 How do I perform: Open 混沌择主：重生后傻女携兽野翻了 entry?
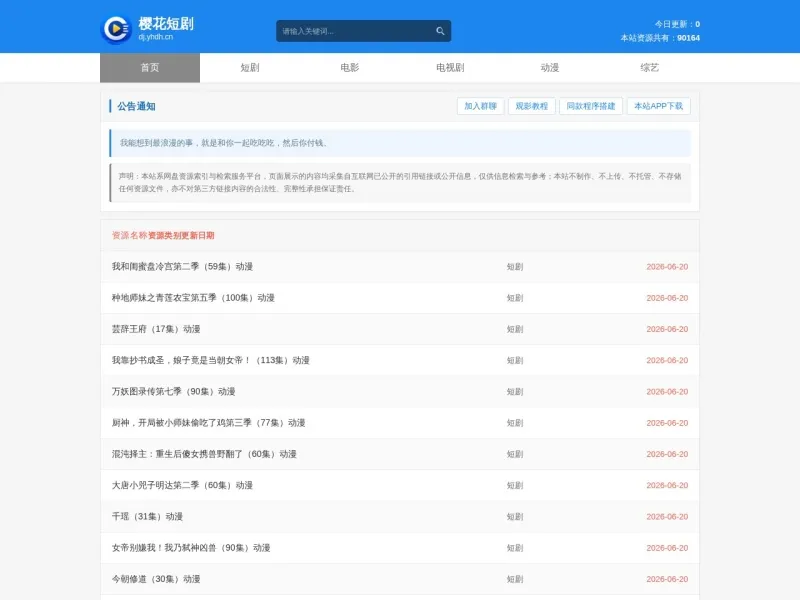tap(204, 454)
